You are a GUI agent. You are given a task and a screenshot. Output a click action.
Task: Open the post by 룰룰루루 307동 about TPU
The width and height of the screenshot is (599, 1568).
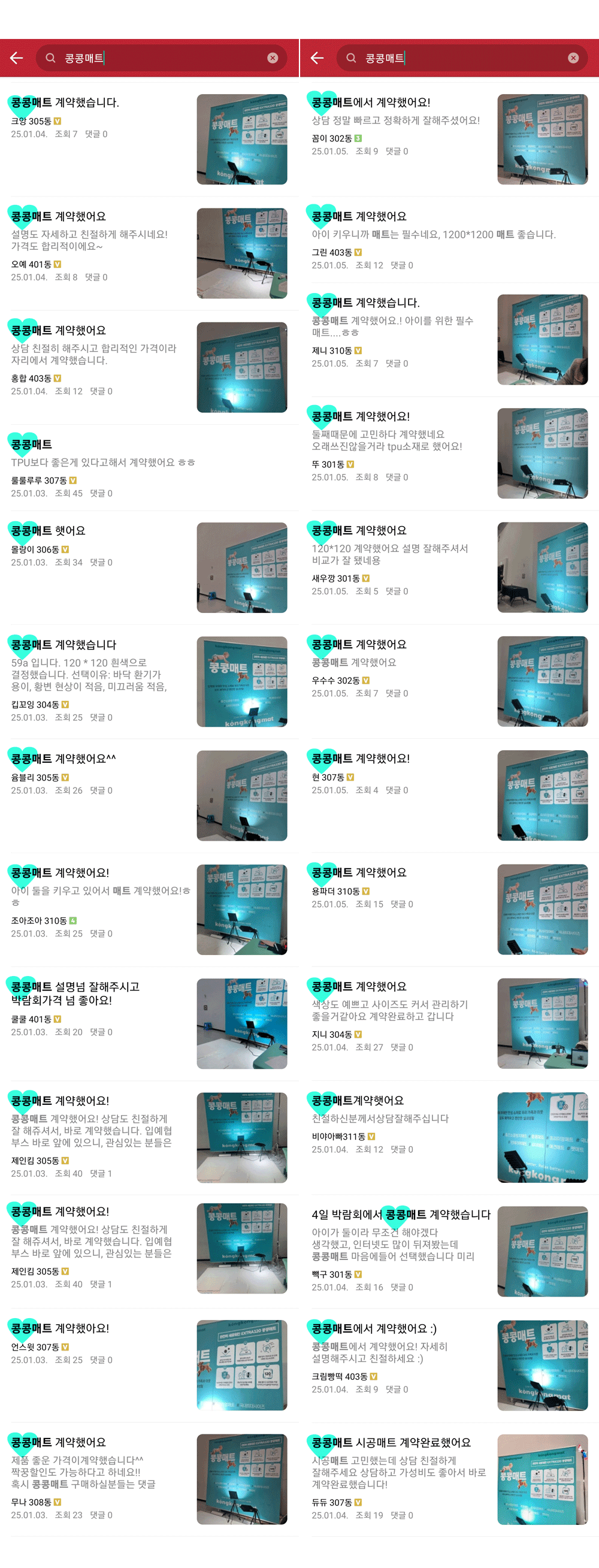click(x=150, y=468)
